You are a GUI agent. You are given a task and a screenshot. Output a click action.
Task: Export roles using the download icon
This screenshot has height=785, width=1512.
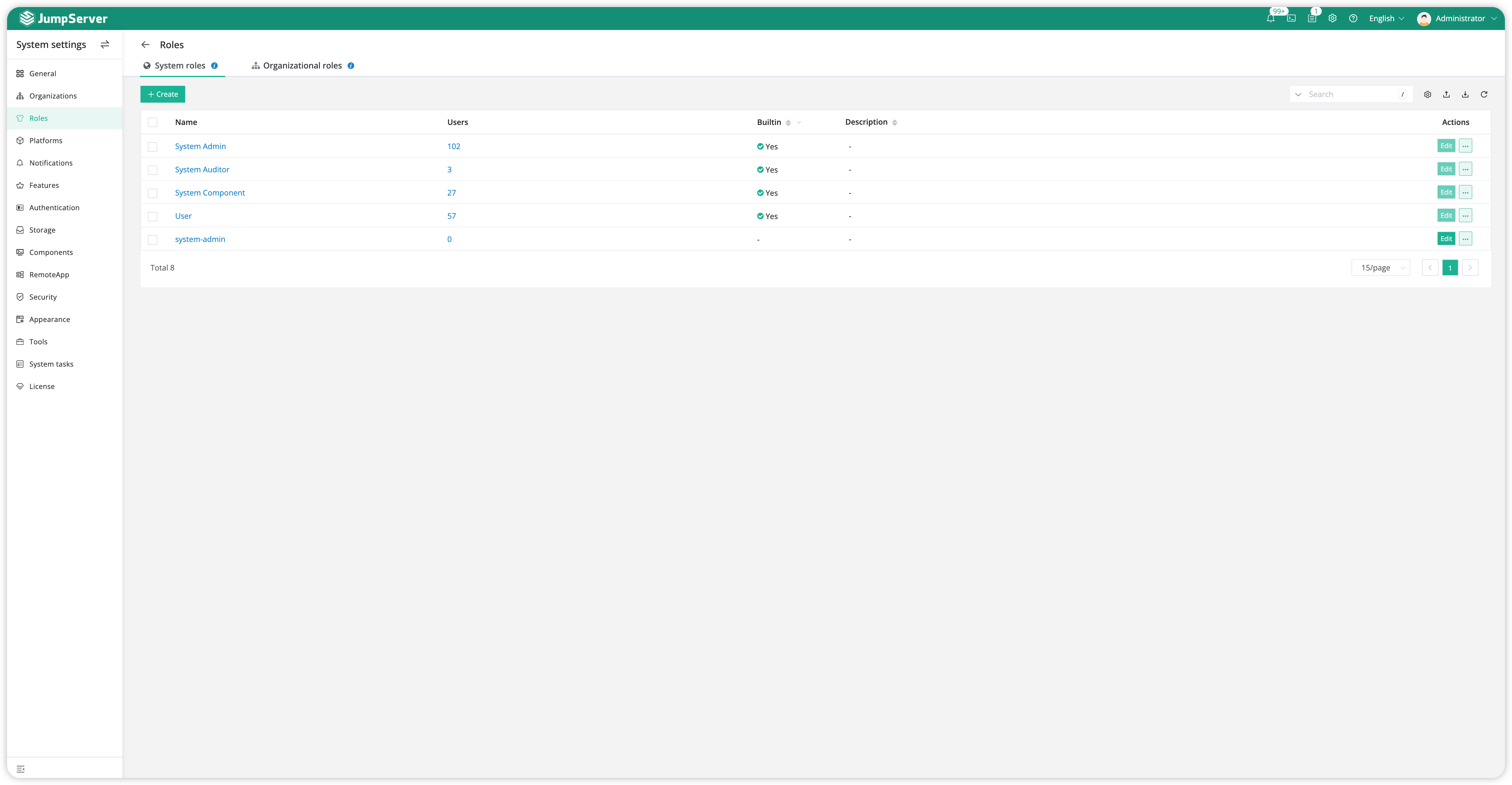pyautogui.click(x=1465, y=94)
